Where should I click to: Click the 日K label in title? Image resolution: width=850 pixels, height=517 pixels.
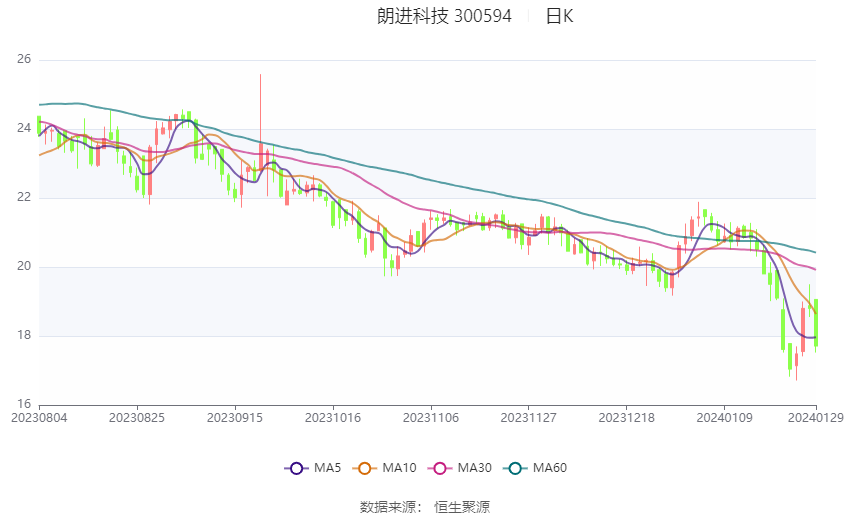pyautogui.click(x=559, y=16)
